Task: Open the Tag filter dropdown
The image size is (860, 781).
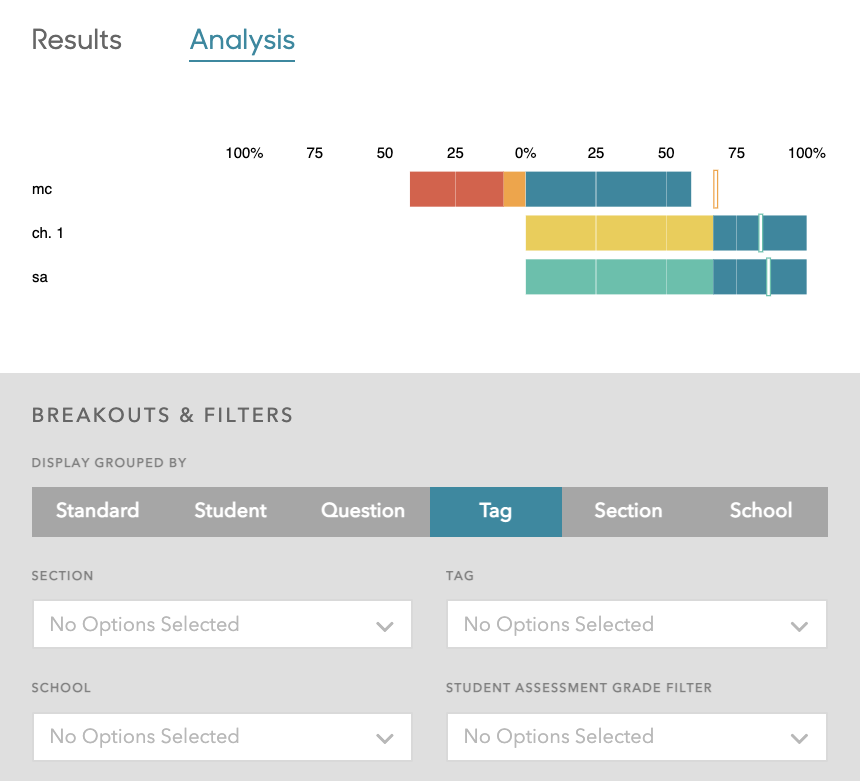Action: coord(636,624)
